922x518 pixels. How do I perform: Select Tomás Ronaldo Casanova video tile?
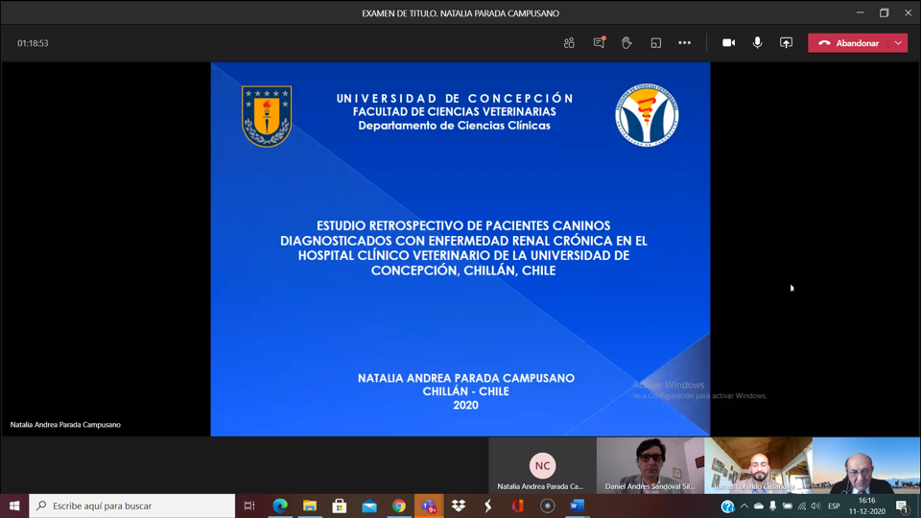coord(759,465)
